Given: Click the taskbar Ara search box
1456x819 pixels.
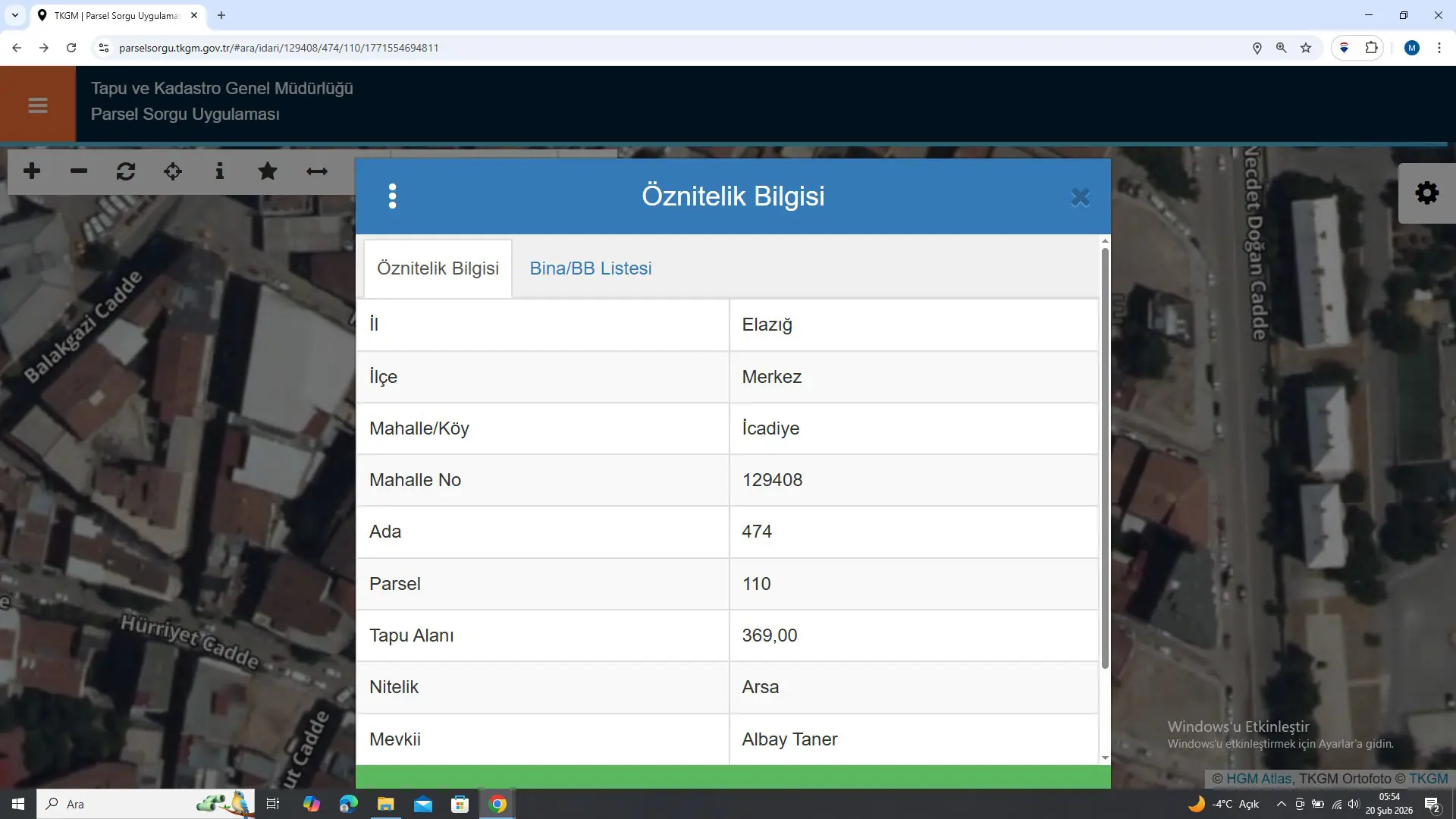Looking at the screenshot, I should 147,804.
